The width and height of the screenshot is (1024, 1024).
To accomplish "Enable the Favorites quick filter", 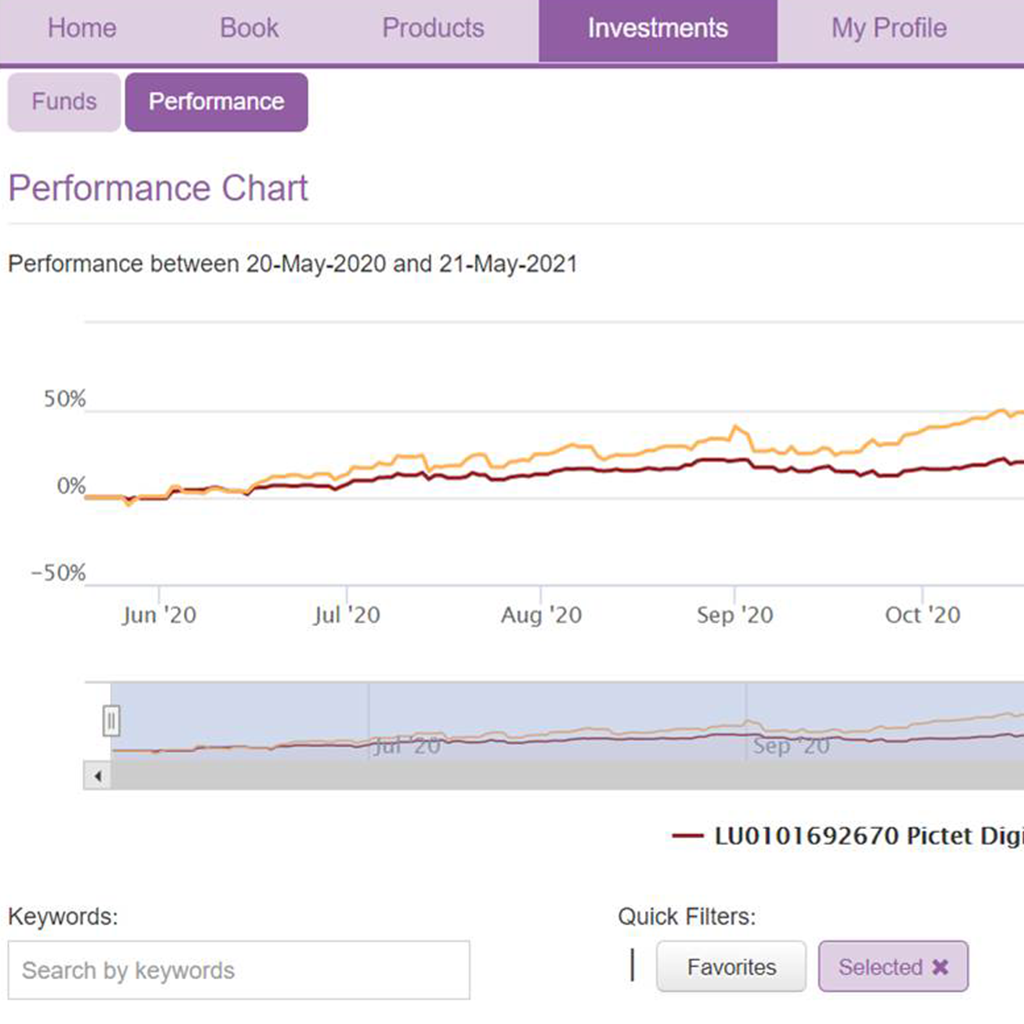I will [730, 967].
